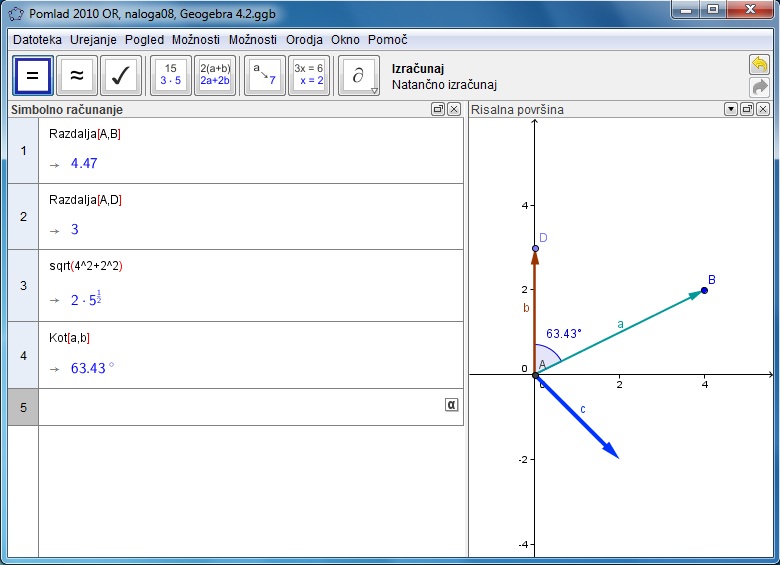Select the Factor tool showing 15 = 3·5
This screenshot has width=780, height=565.
click(x=171, y=75)
